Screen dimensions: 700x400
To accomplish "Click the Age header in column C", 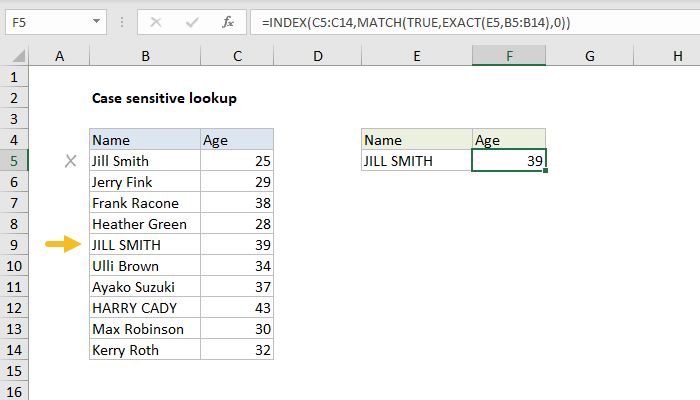I will click(x=236, y=140).
